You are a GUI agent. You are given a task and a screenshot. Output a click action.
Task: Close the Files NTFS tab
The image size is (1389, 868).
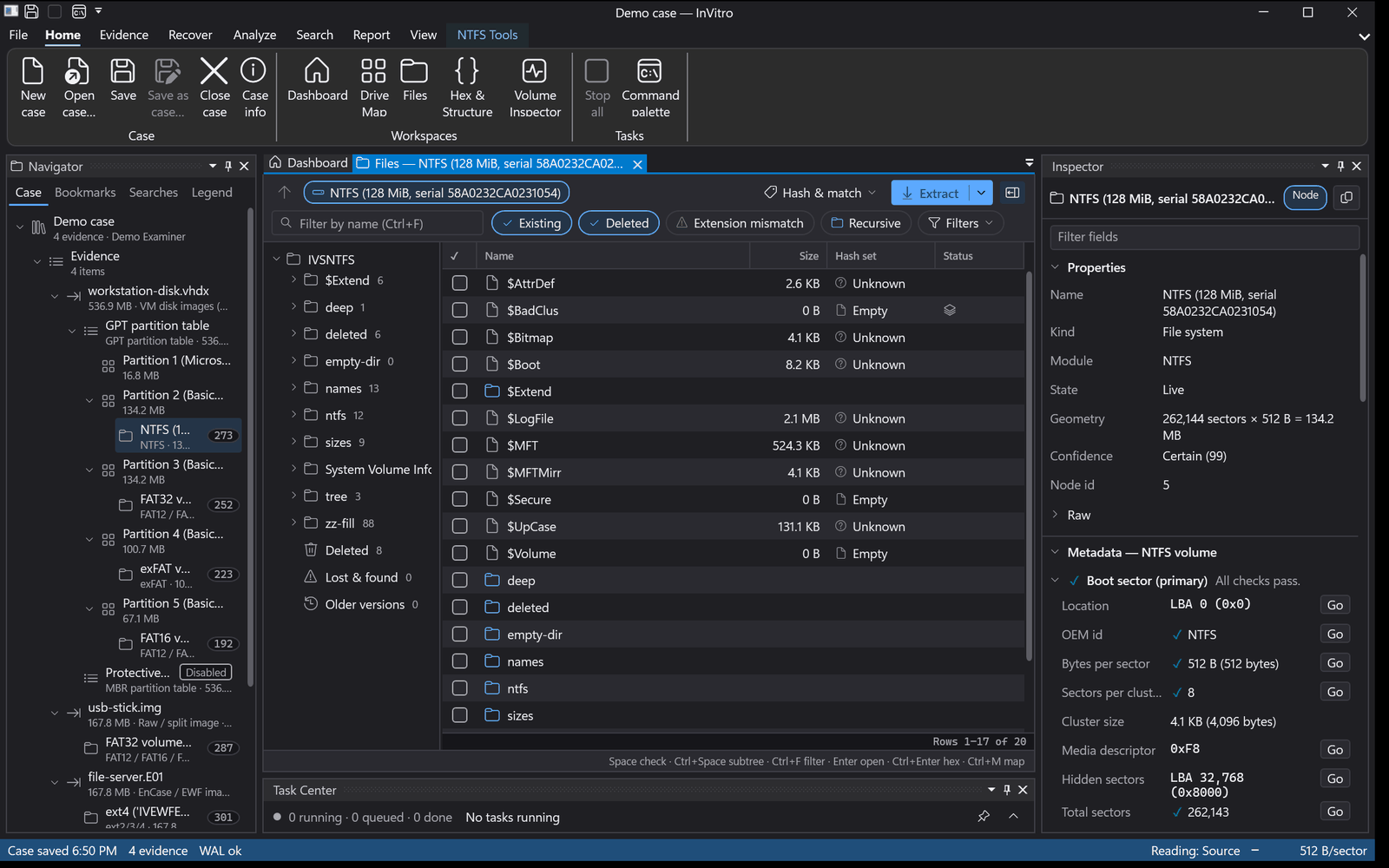[637, 164]
